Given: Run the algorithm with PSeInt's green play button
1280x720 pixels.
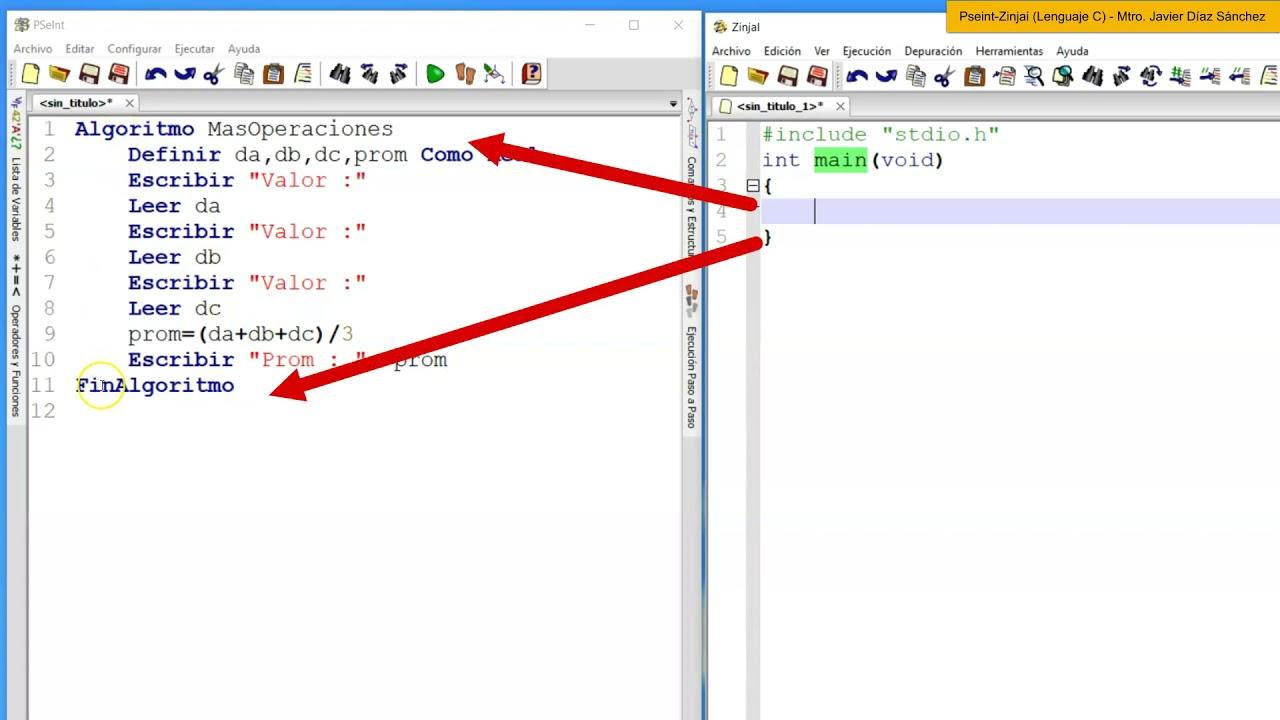Looking at the screenshot, I should (435, 74).
